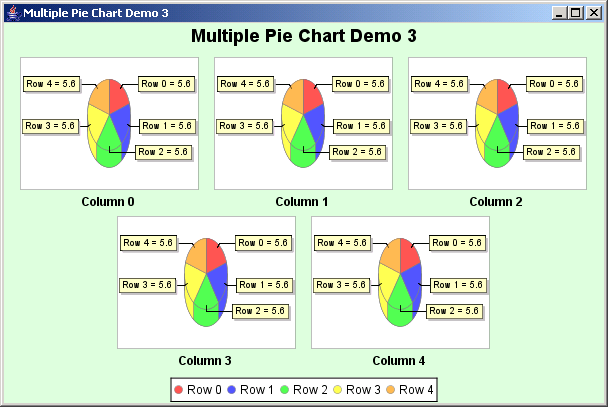
Task: Click 'Row 2 = 5.6' label in Column 1 chart
Action: pyautogui.click(x=358, y=152)
